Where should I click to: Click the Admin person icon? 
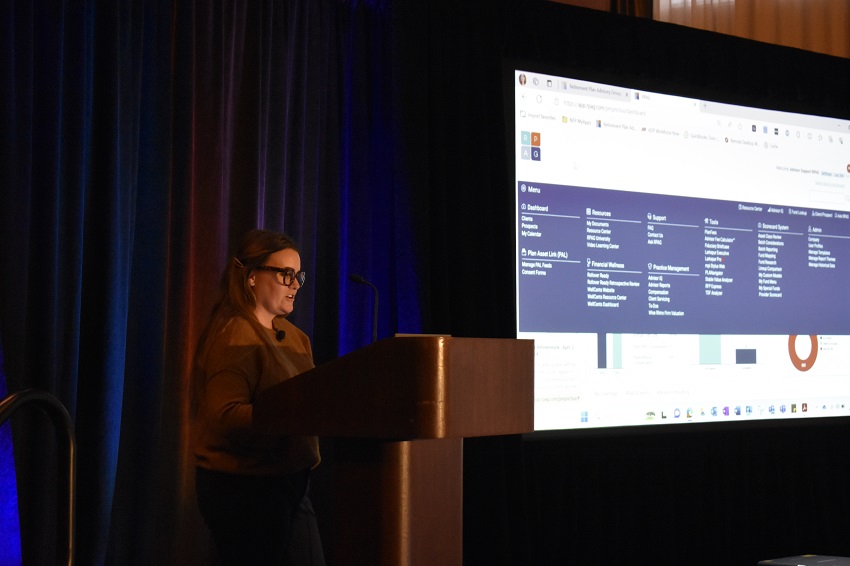click(x=810, y=229)
